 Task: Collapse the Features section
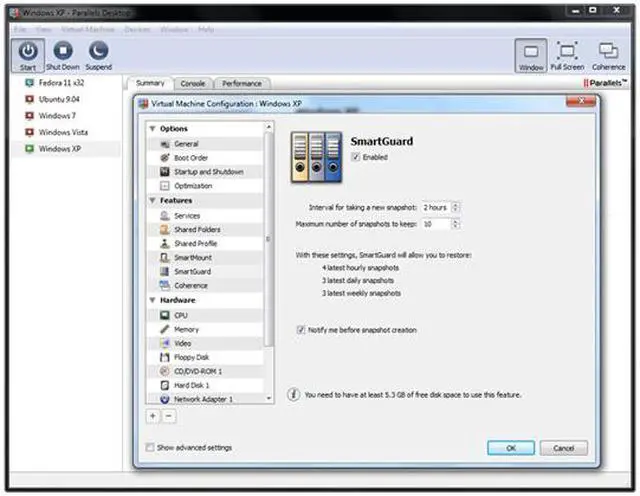point(153,200)
